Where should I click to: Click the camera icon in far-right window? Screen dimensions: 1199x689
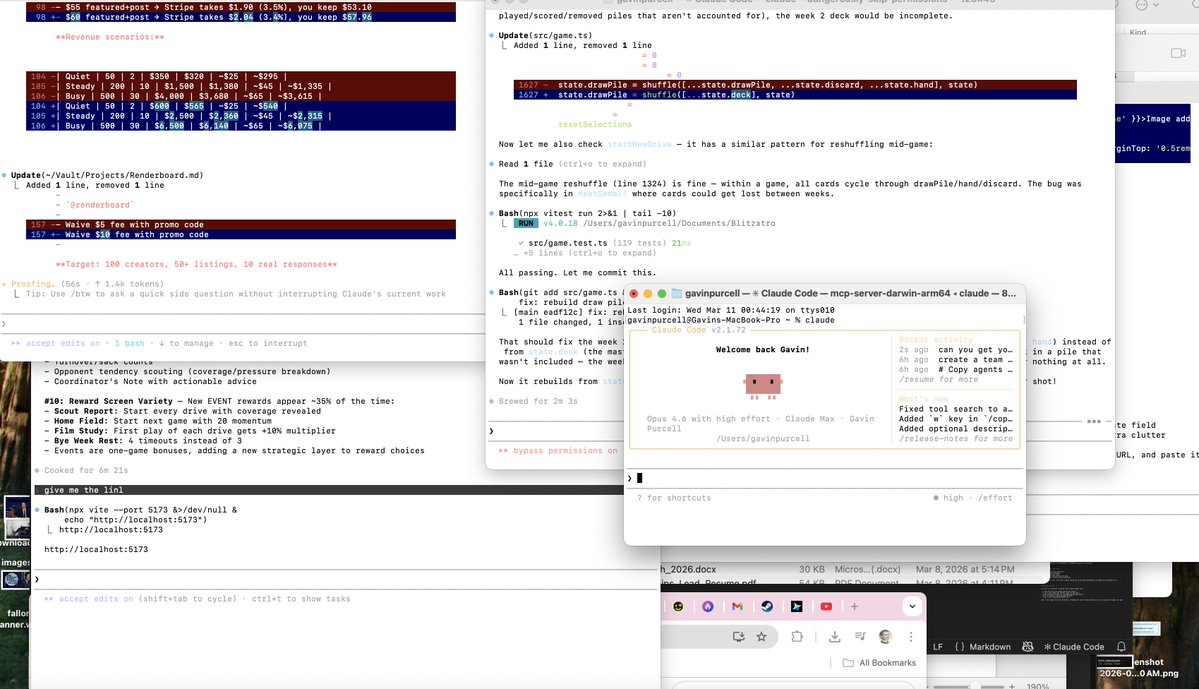click(1178, 53)
